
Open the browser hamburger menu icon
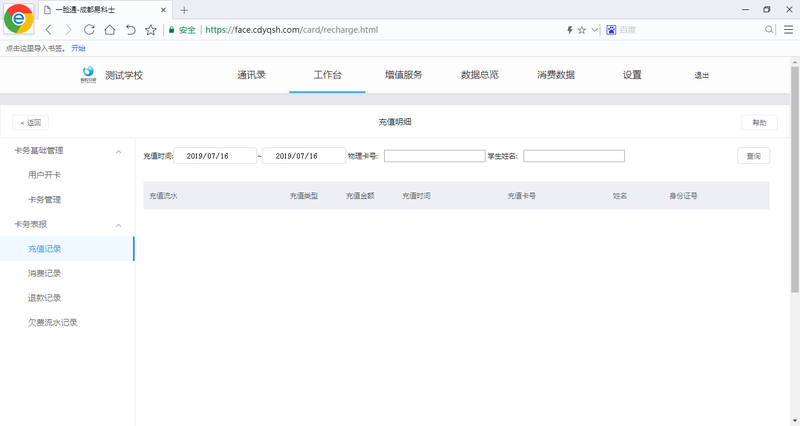[788, 30]
